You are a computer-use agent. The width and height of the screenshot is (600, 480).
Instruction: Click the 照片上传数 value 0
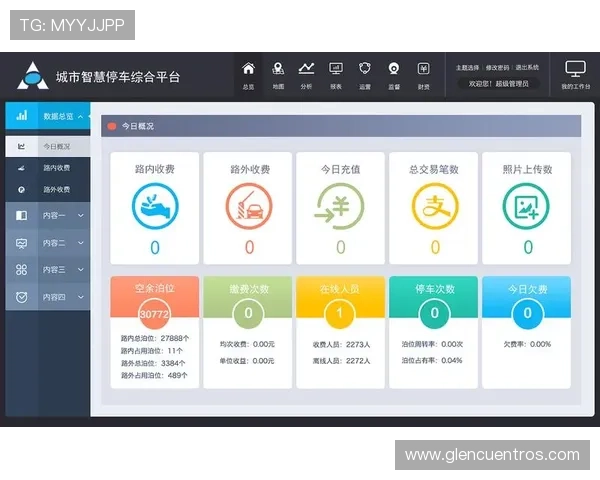tap(528, 247)
